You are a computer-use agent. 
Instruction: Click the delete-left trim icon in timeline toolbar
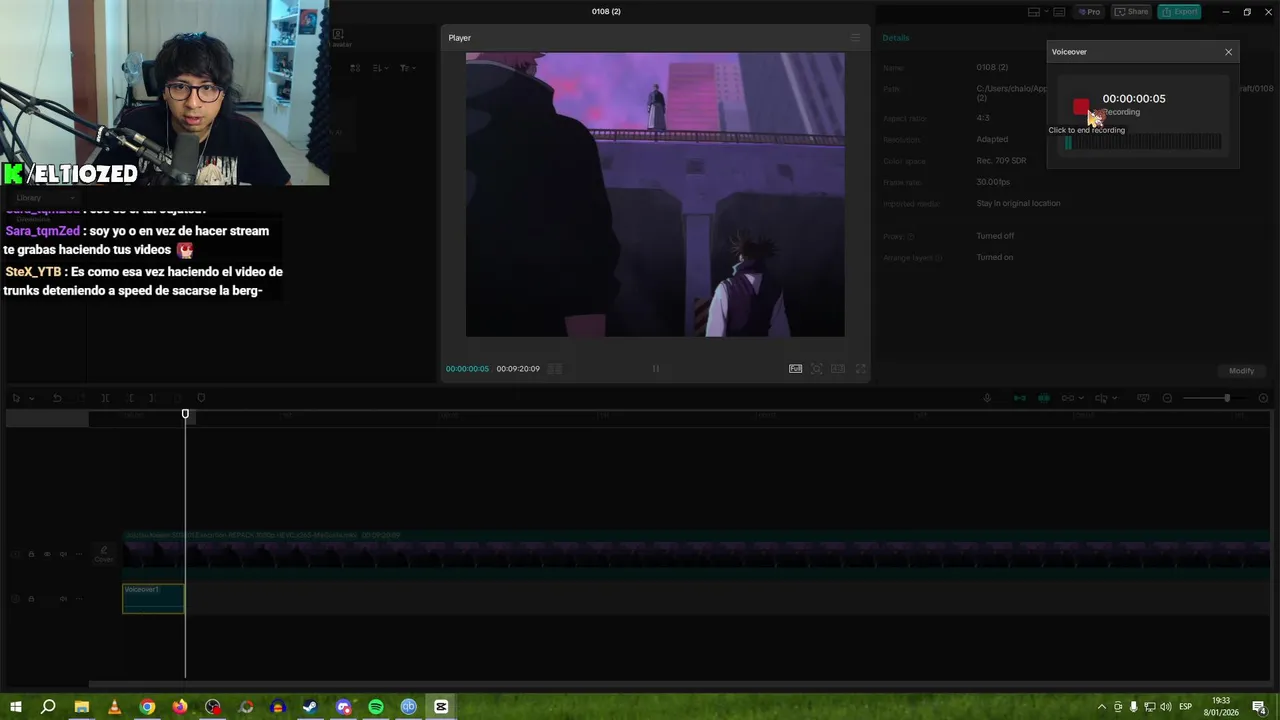coord(129,398)
